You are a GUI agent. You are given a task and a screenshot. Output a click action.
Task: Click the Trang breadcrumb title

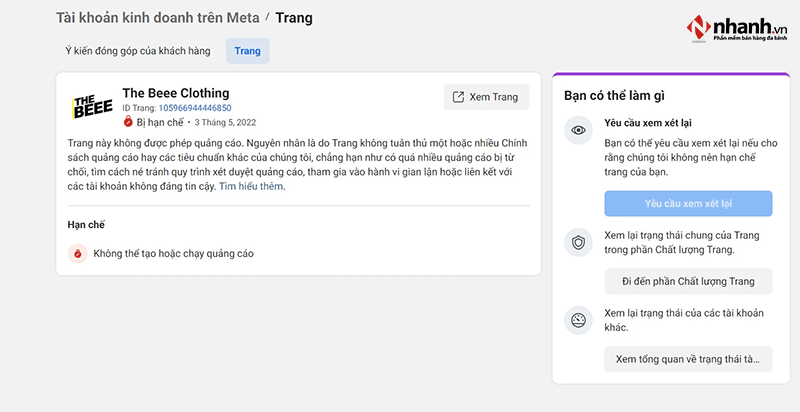pos(294,18)
